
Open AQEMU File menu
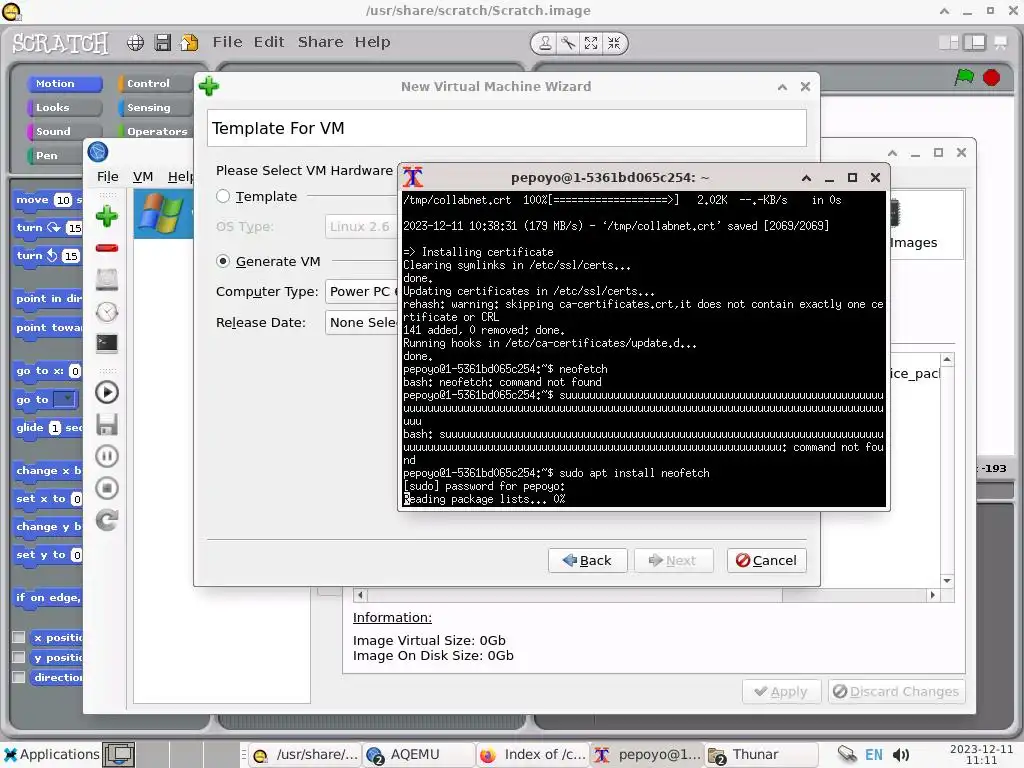[108, 177]
